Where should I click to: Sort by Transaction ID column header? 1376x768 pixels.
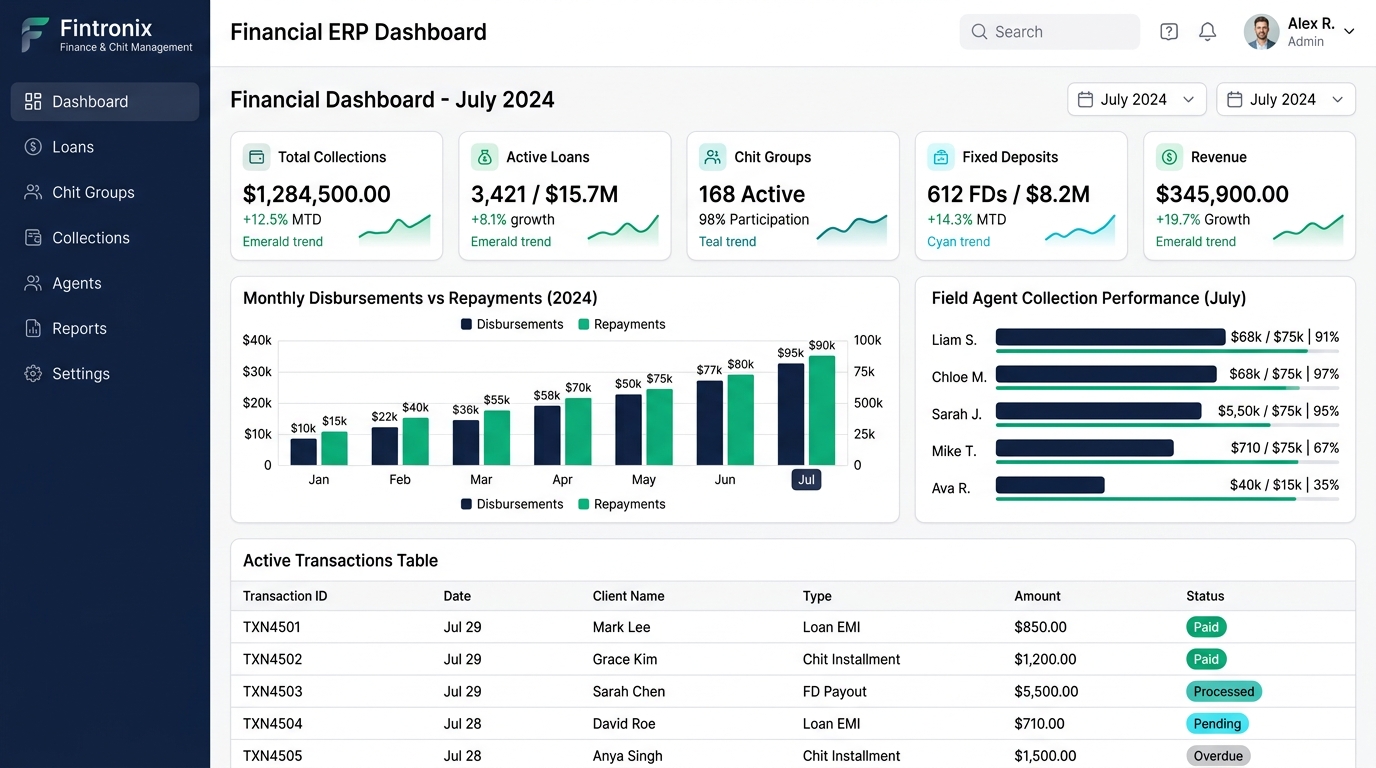point(285,596)
